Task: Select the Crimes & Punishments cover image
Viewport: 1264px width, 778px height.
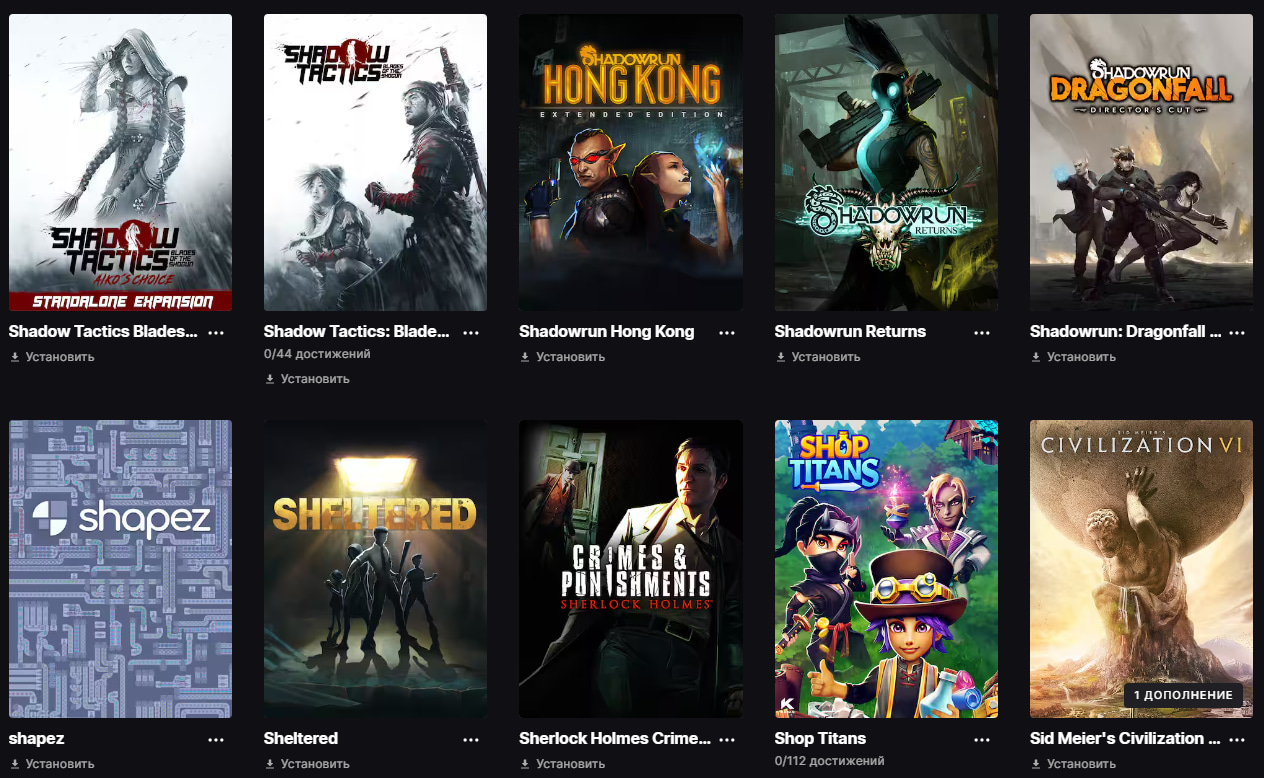Action: click(631, 569)
